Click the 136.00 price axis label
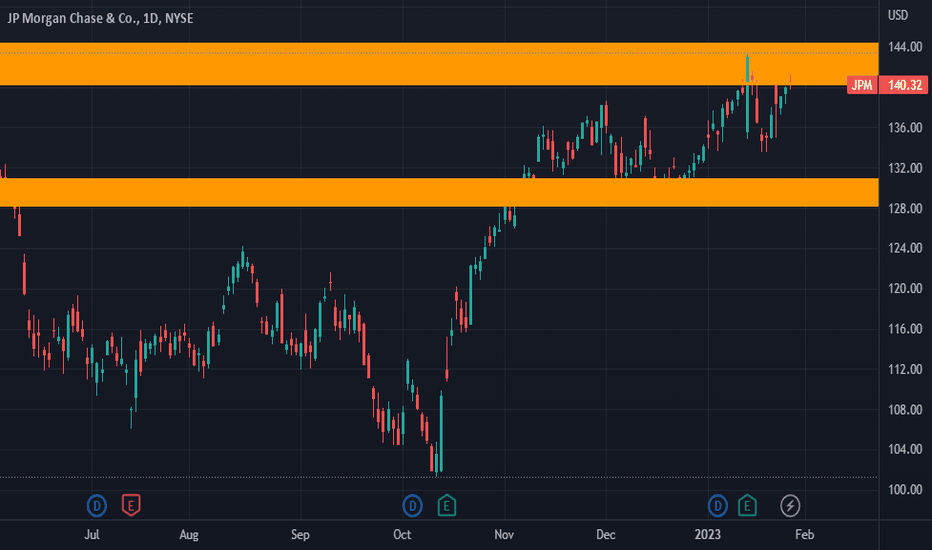Screen dimensions: 932x550 [905, 127]
